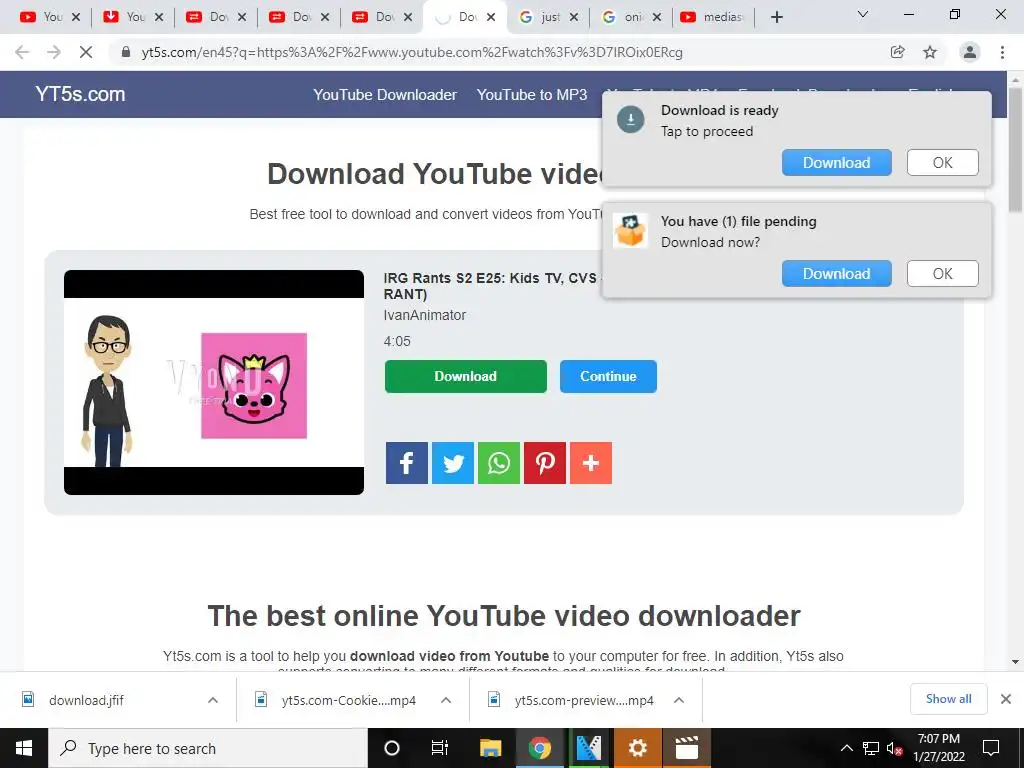
Task: Open the orange gear app in taskbar
Action: coord(637,748)
